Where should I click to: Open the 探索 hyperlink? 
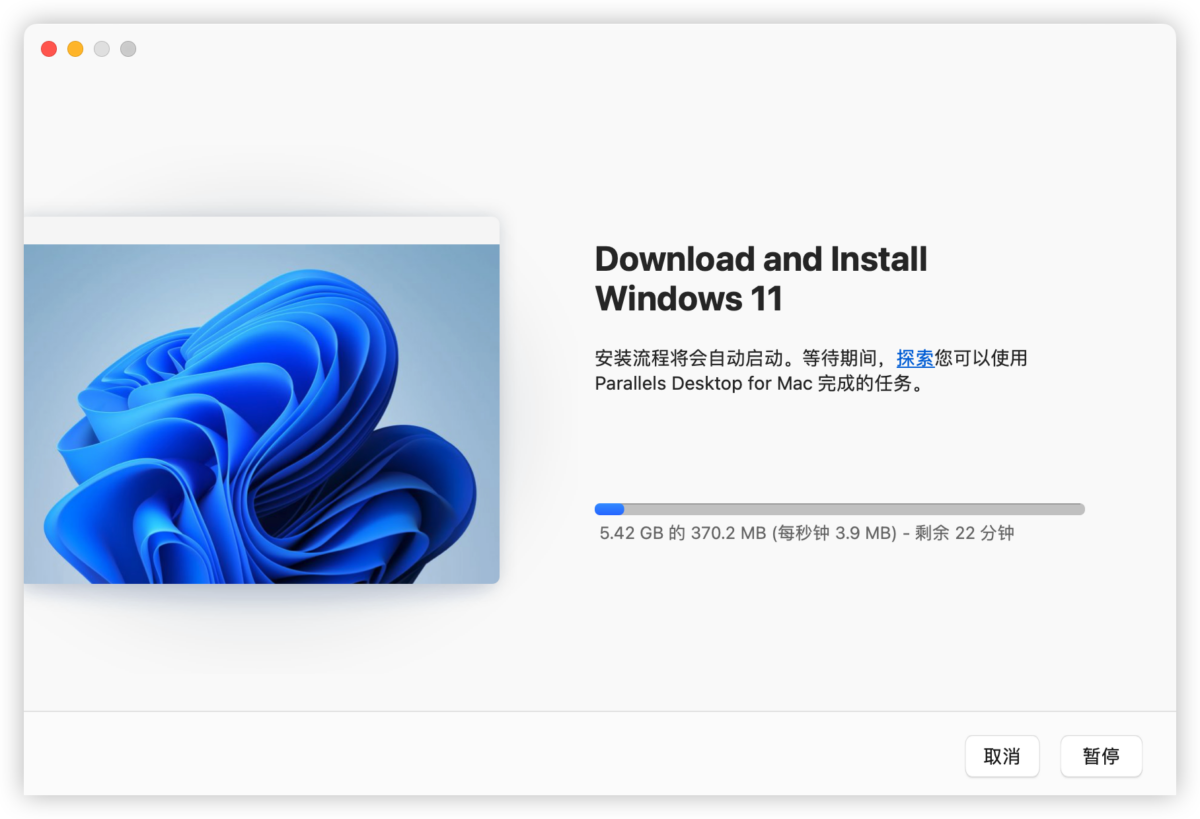[915, 358]
